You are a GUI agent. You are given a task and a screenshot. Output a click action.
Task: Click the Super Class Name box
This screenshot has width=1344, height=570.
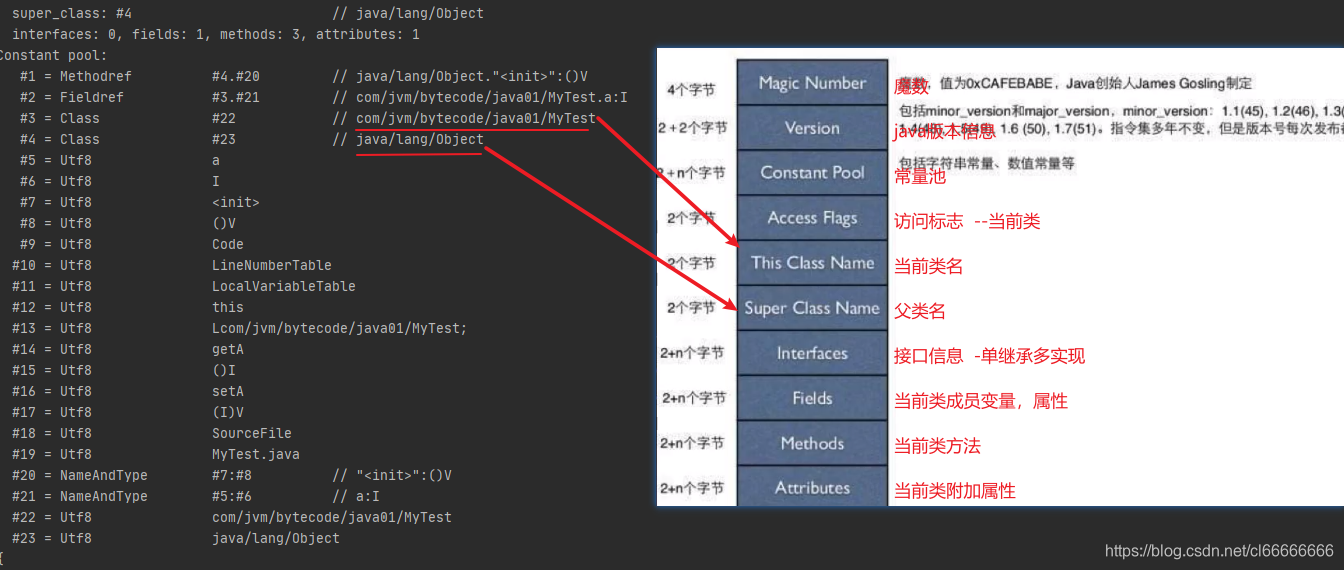pos(812,308)
